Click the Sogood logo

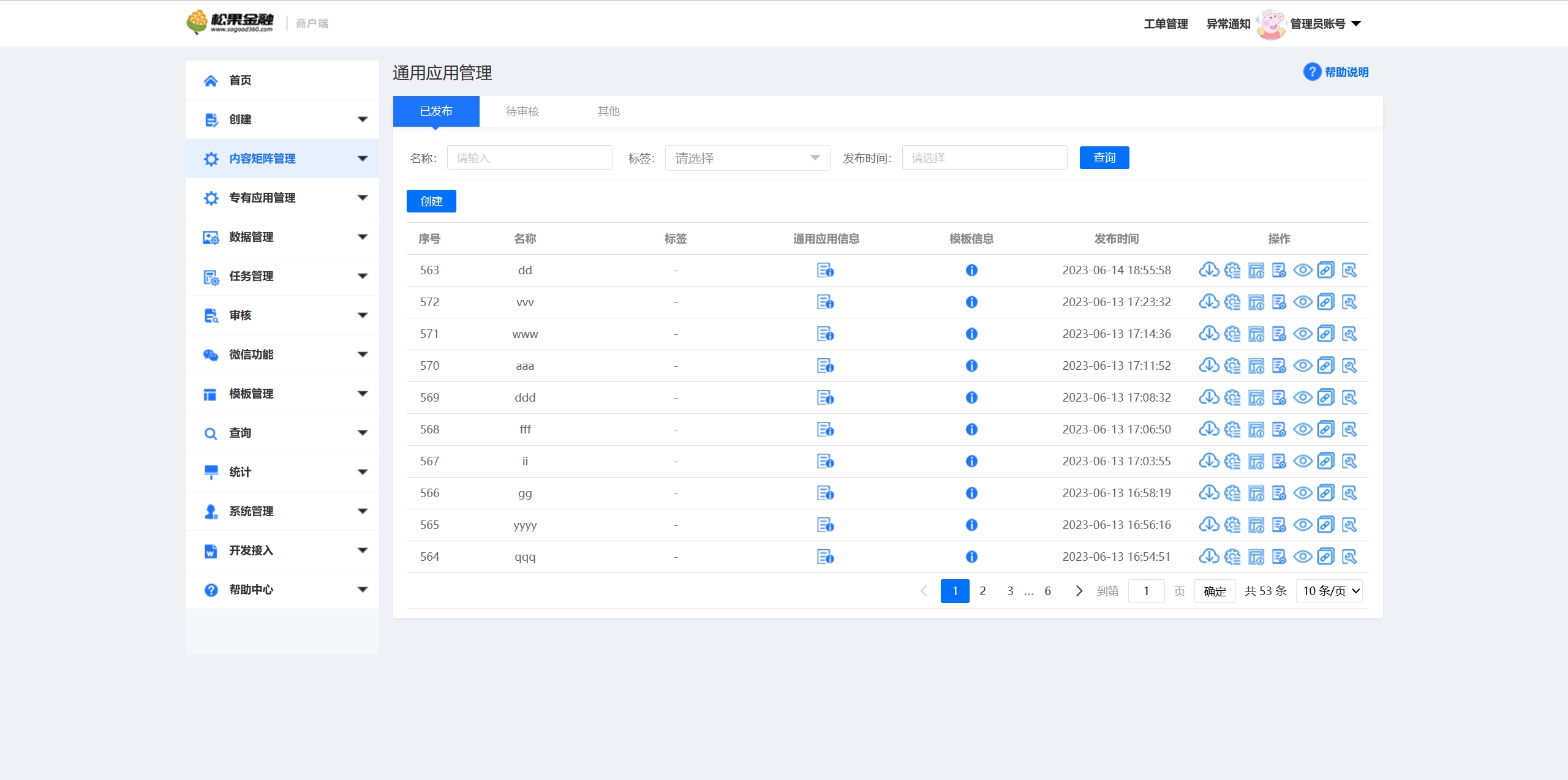[x=230, y=22]
